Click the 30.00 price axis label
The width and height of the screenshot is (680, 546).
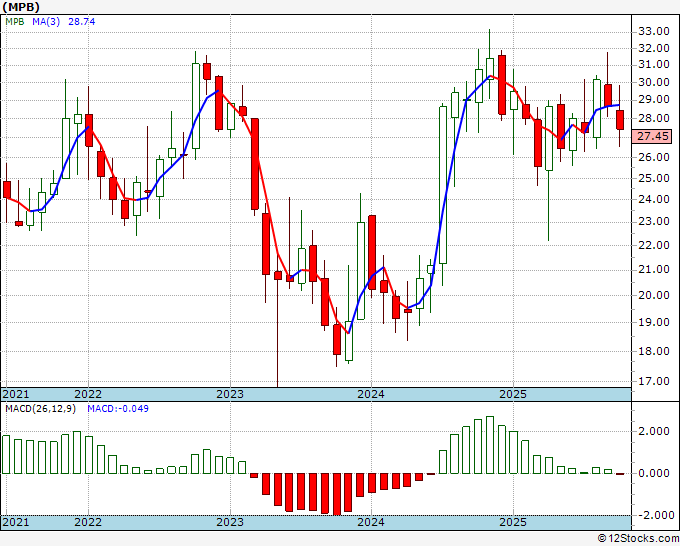pyautogui.click(x=654, y=82)
